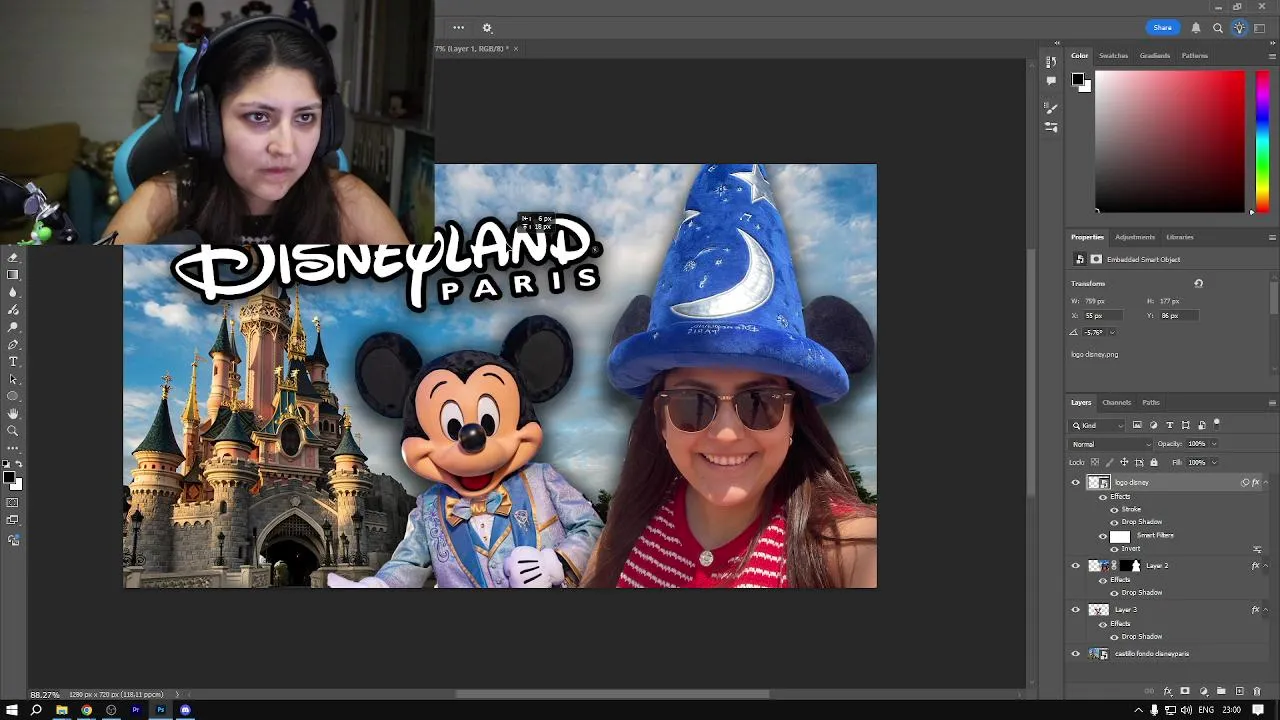Hide Layer 2

coord(1076,566)
